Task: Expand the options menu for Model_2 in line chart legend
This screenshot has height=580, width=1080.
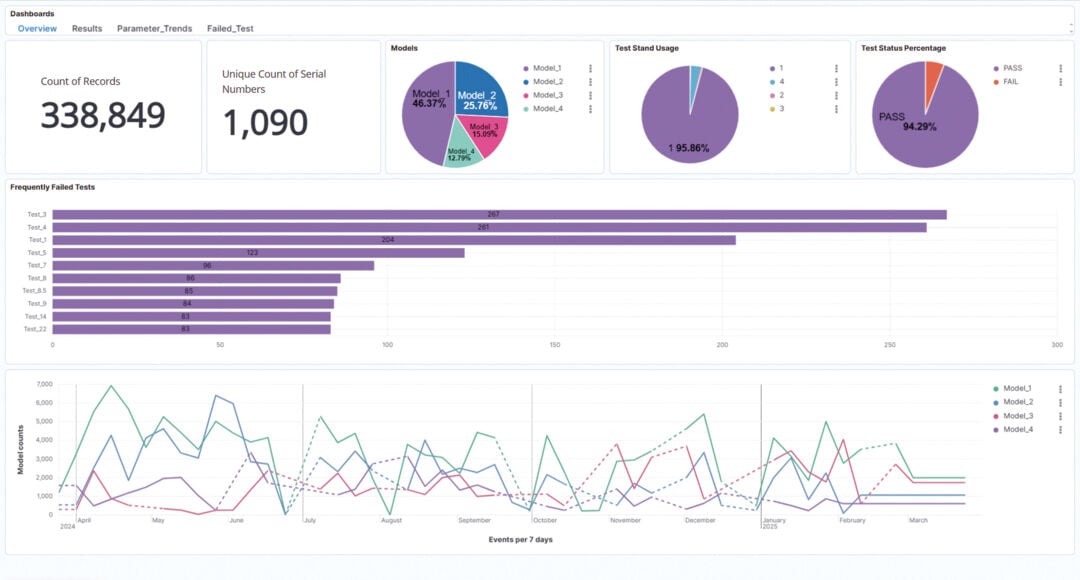Action: (x=1058, y=402)
